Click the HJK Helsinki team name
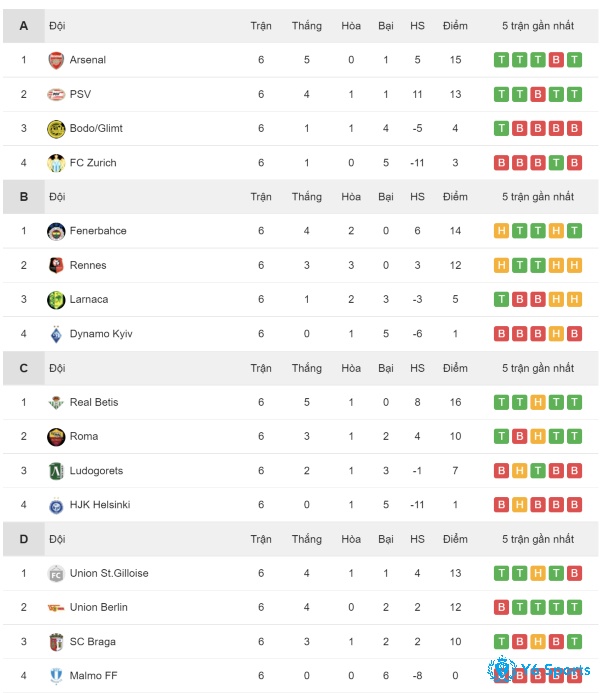This screenshot has height=693, width=600. point(100,505)
